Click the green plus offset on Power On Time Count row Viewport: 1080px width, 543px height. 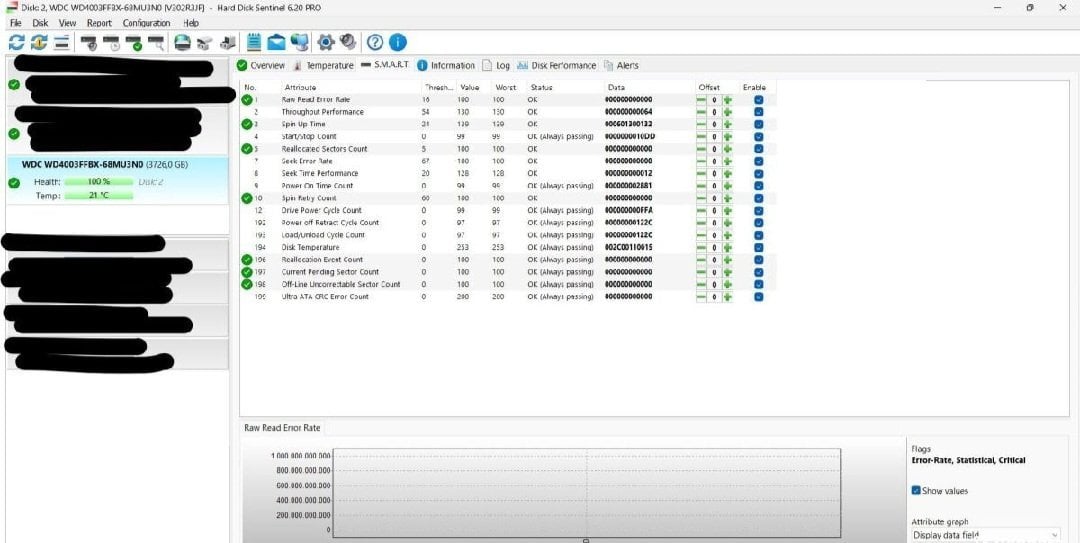click(727, 186)
